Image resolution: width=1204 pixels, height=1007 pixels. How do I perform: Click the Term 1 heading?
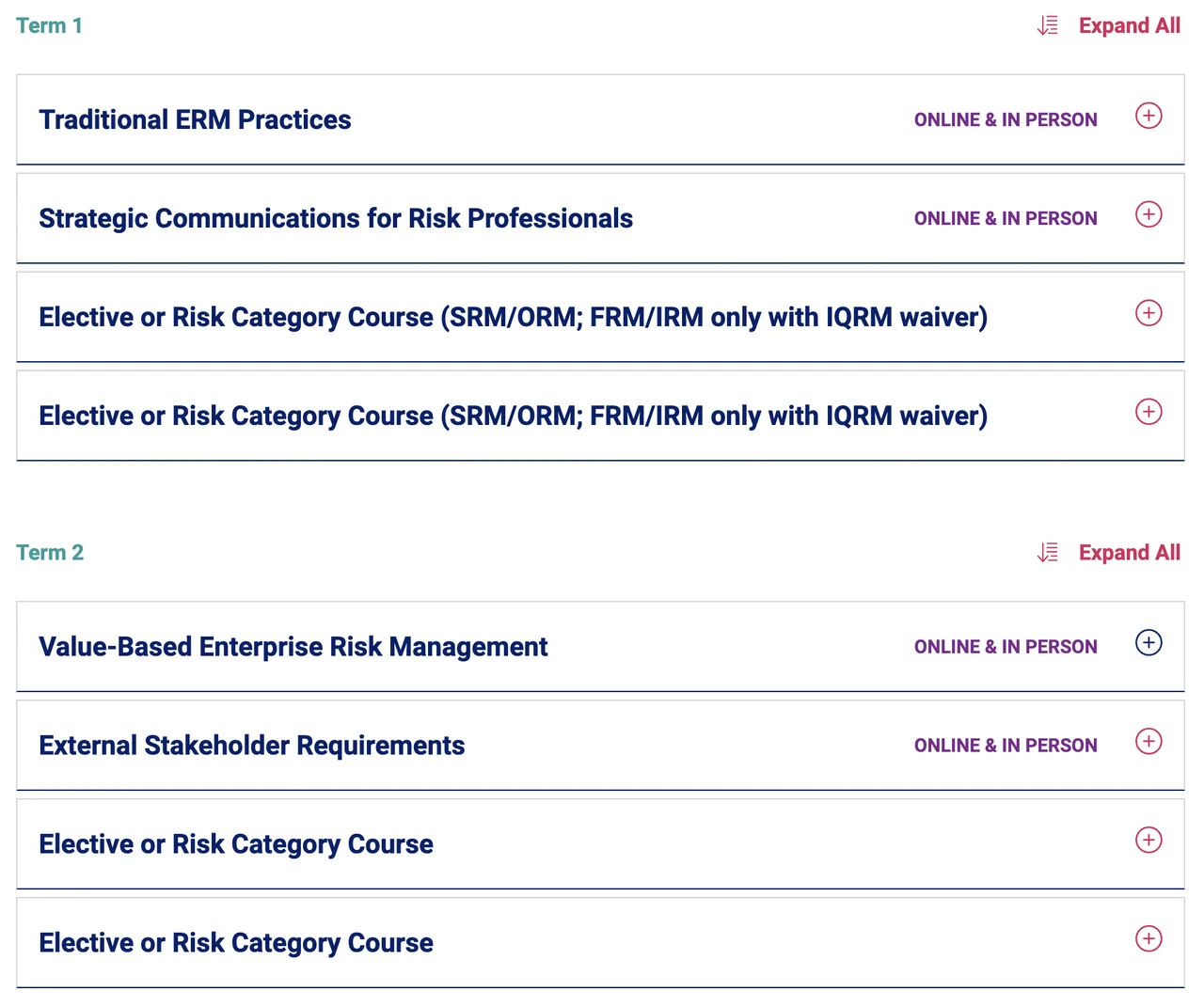[x=49, y=26]
